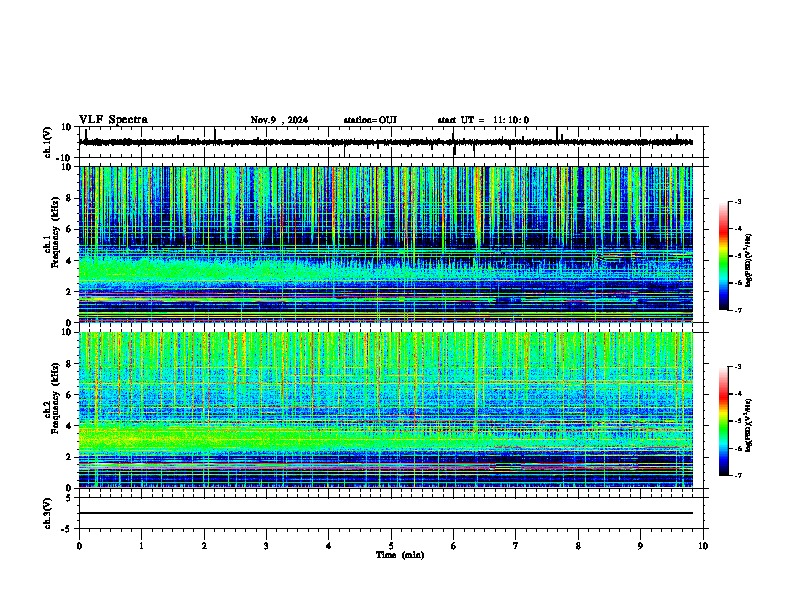Click the "10" minute tick on time axis
Image resolution: width=792 pixels, height=612 pixels.
pyautogui.click(x=703, y=546)
